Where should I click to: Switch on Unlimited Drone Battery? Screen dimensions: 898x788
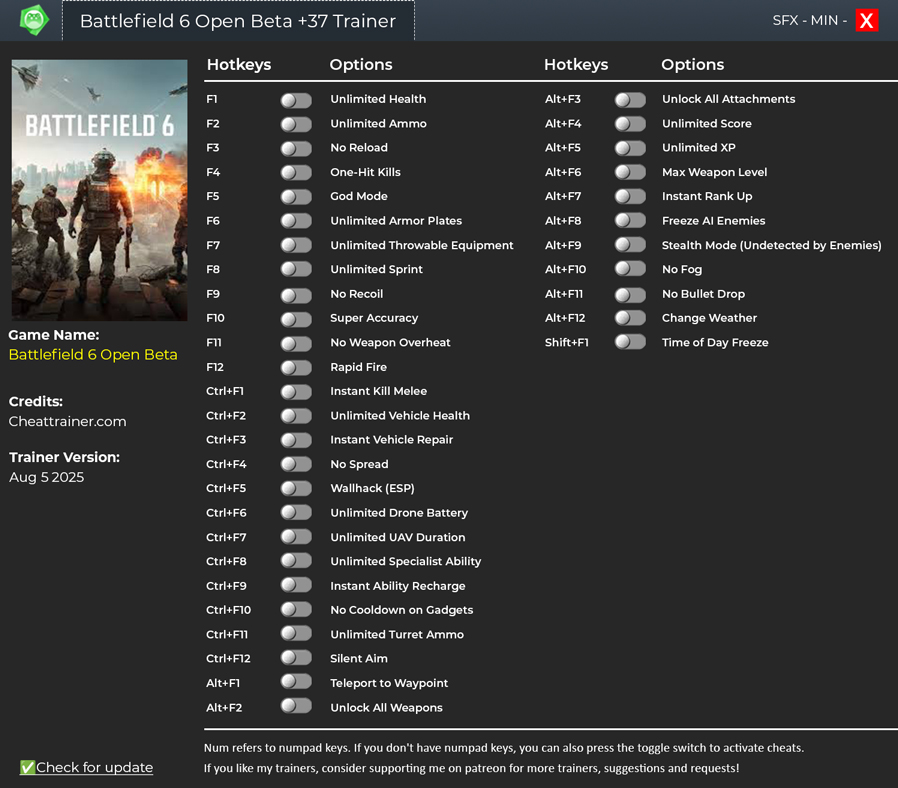296,513
